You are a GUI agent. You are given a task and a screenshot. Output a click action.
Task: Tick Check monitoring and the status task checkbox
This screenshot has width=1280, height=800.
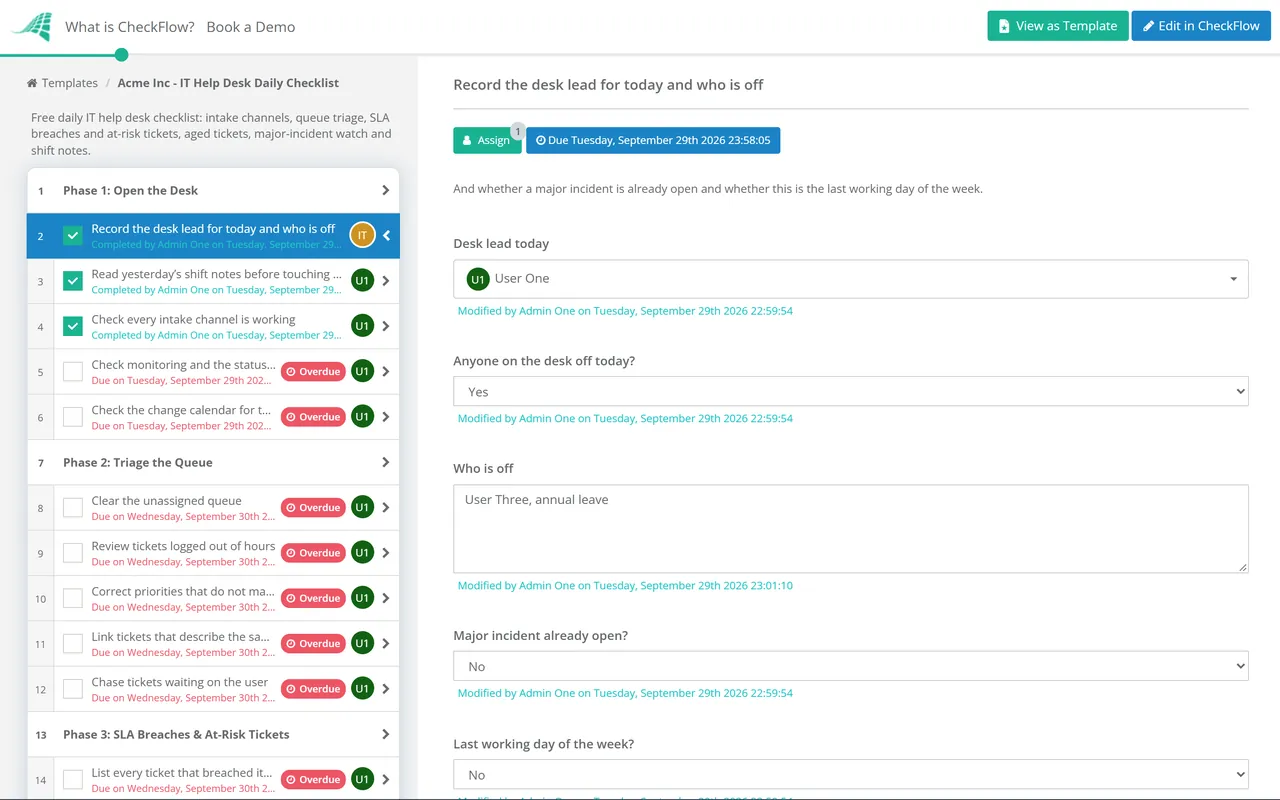tap(73, 371)
